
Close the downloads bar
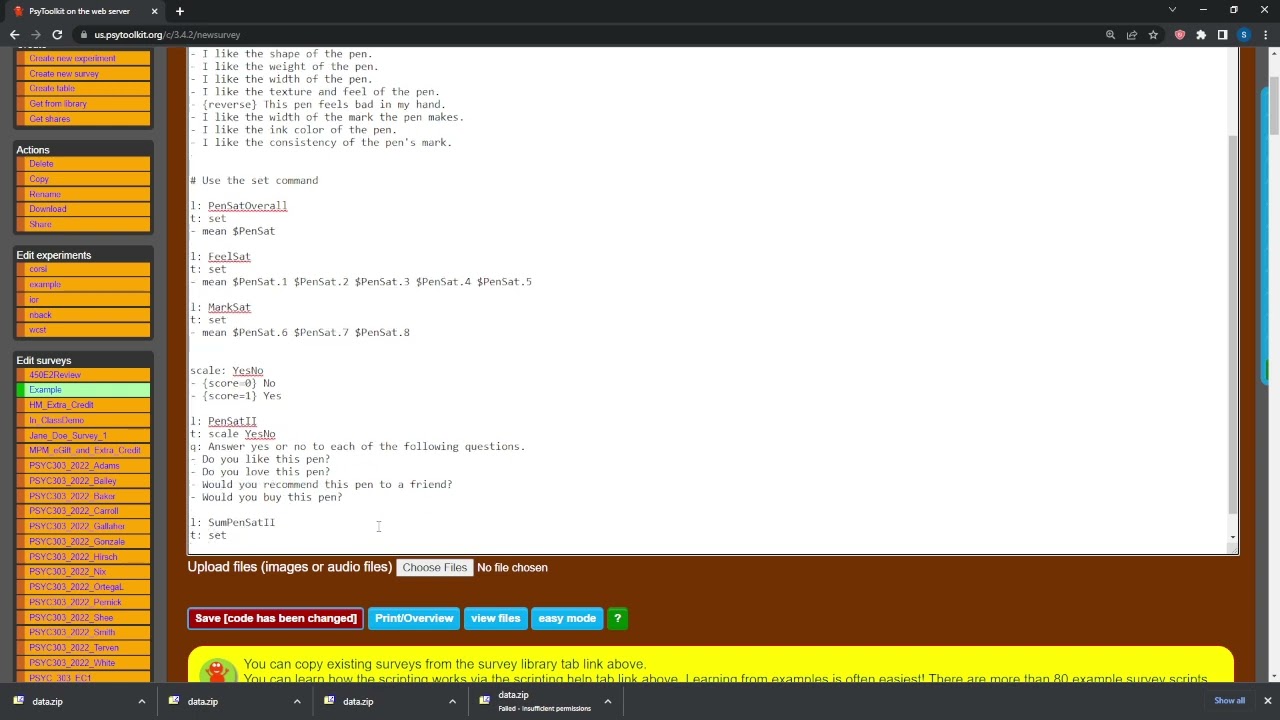(x=1267, y=701)
